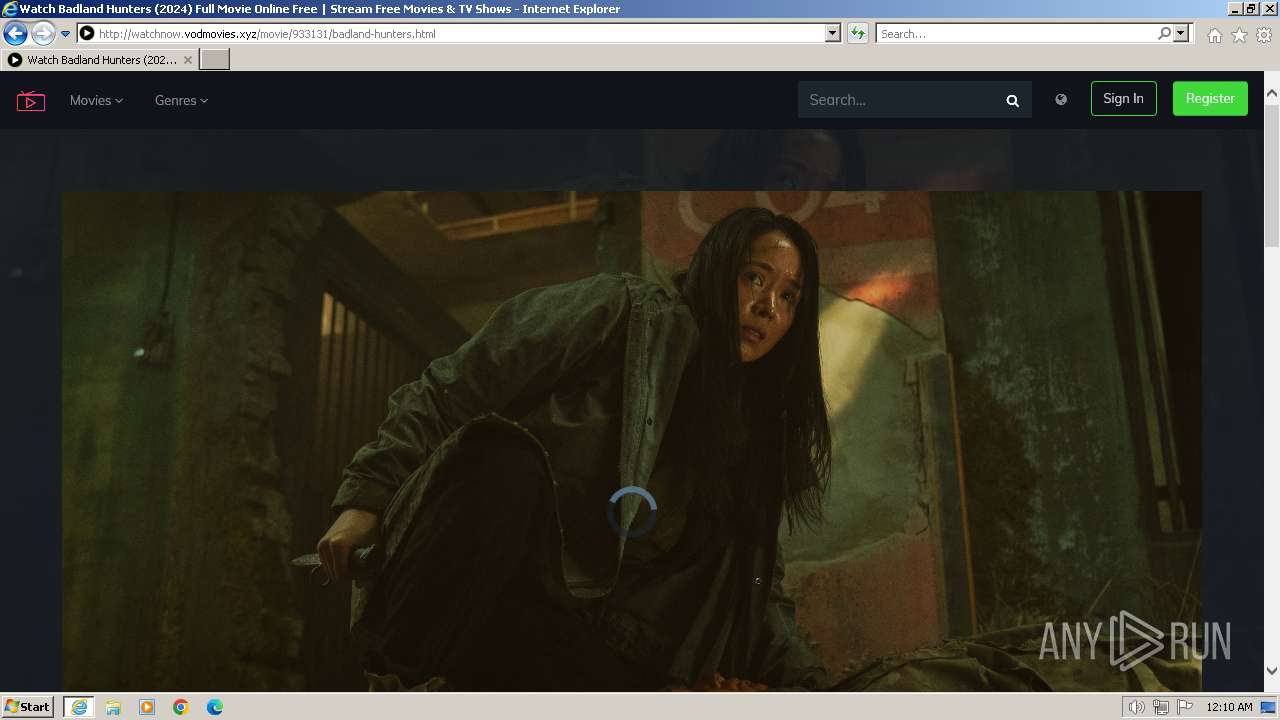Click the page vertical scrollbar thumb

coord(1272,178)
